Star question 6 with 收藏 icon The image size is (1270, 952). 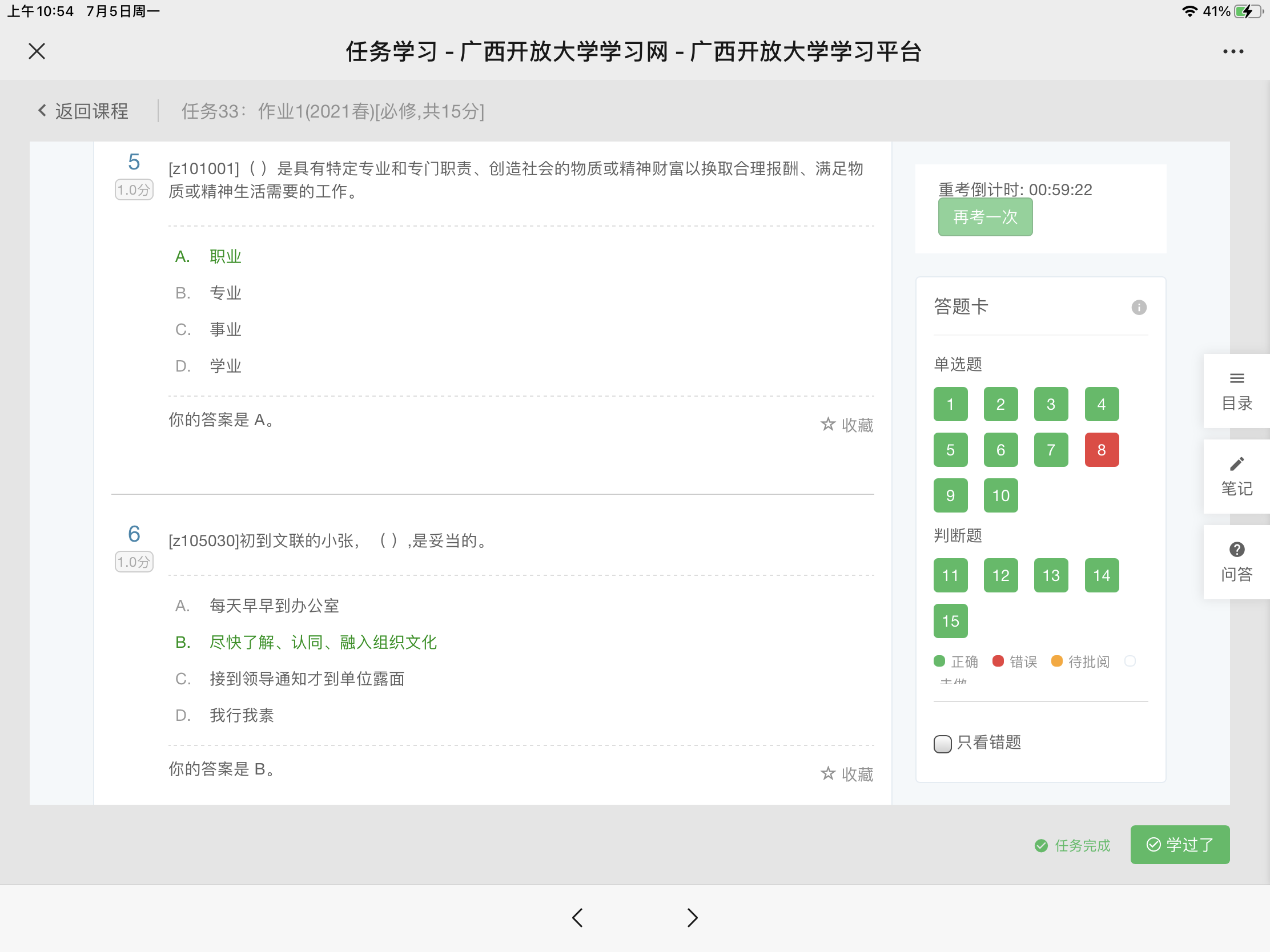[828, 773]
